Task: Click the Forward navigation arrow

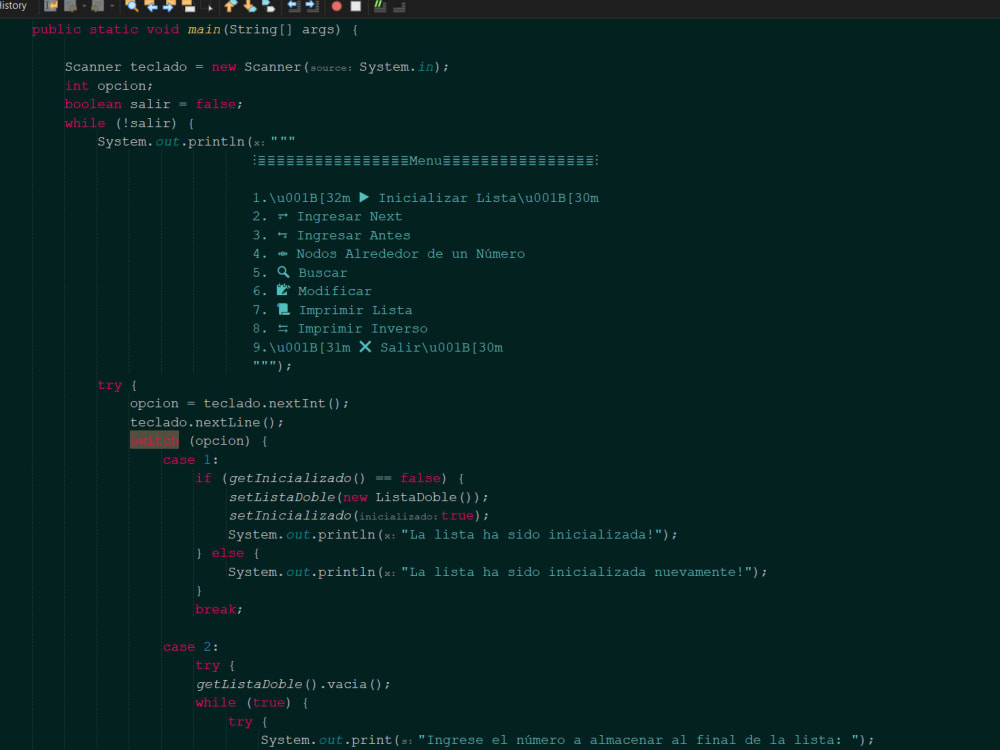Action: click(x=168, y=8)
